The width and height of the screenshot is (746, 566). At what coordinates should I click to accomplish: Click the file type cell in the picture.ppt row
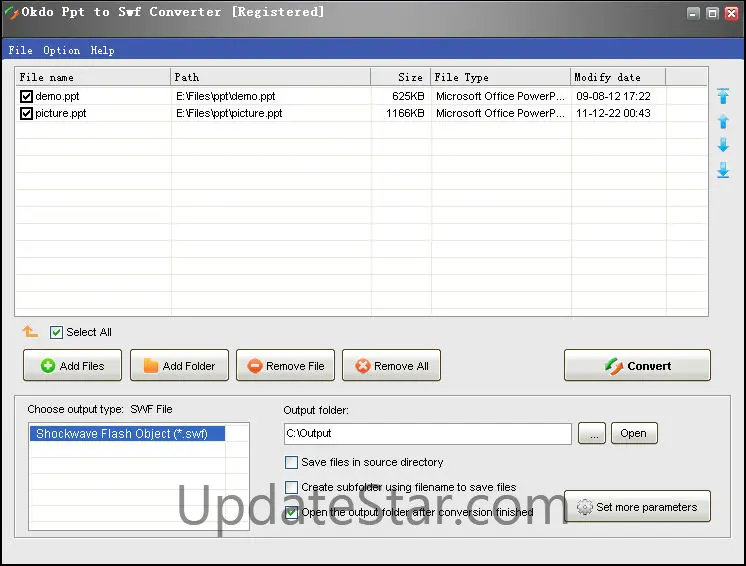point(501,114)
